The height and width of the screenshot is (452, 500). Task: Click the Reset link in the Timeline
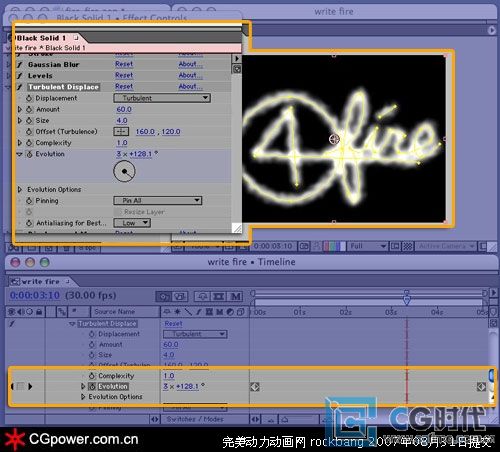coord(173,324)
